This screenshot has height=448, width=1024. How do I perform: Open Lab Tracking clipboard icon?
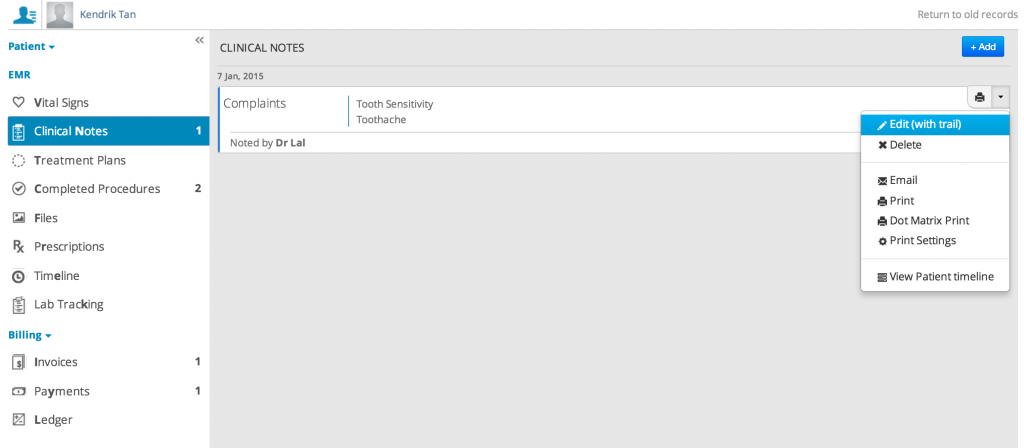coord(19,304)
